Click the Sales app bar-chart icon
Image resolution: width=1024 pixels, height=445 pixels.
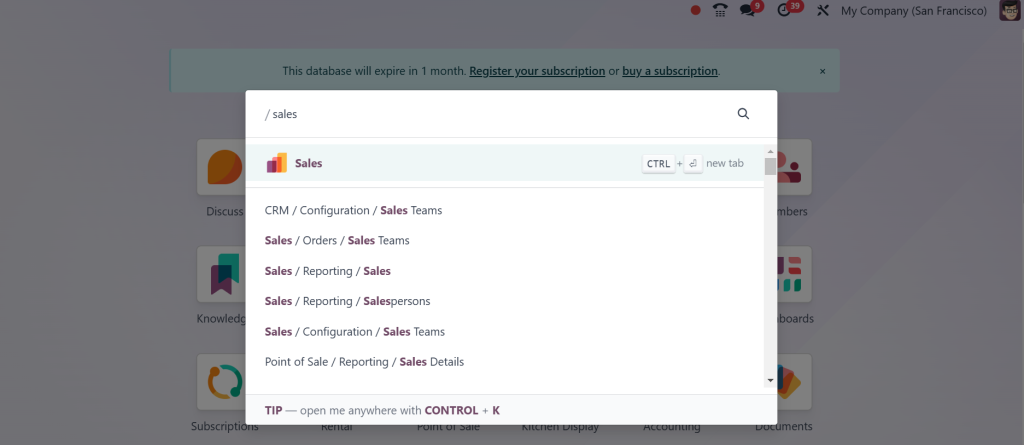(x=276, y=163)
